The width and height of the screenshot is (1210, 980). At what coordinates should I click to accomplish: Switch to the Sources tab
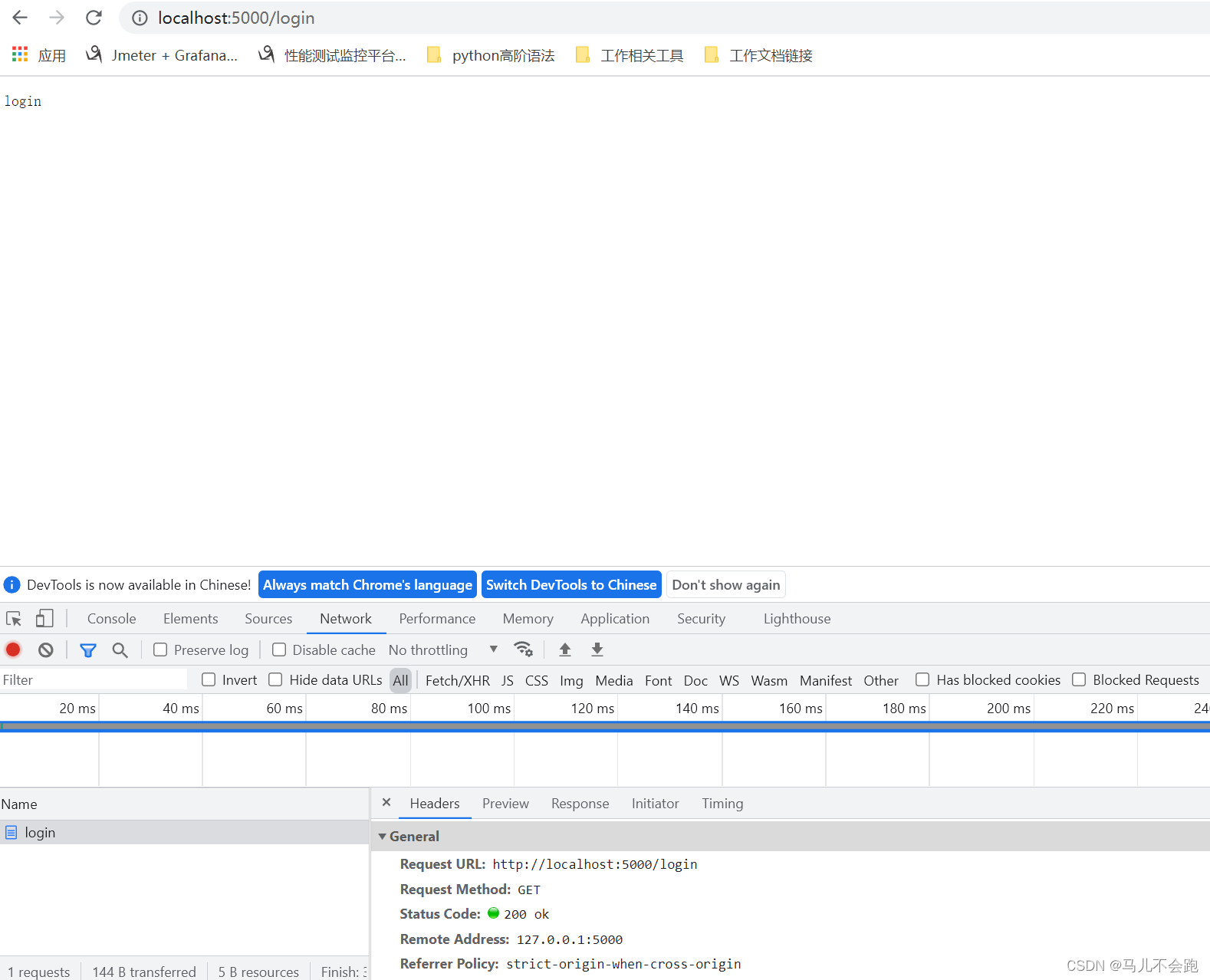(268, 619)
